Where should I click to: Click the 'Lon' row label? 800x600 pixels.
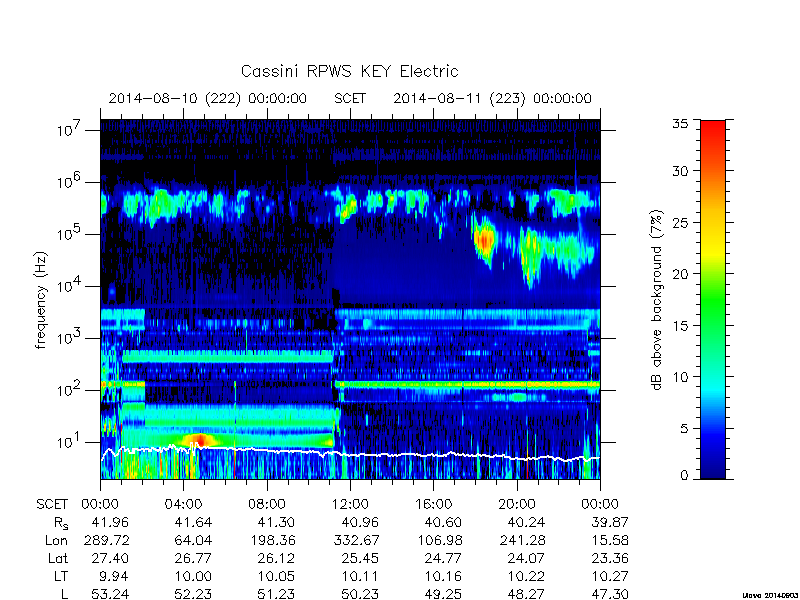(56, 540)
